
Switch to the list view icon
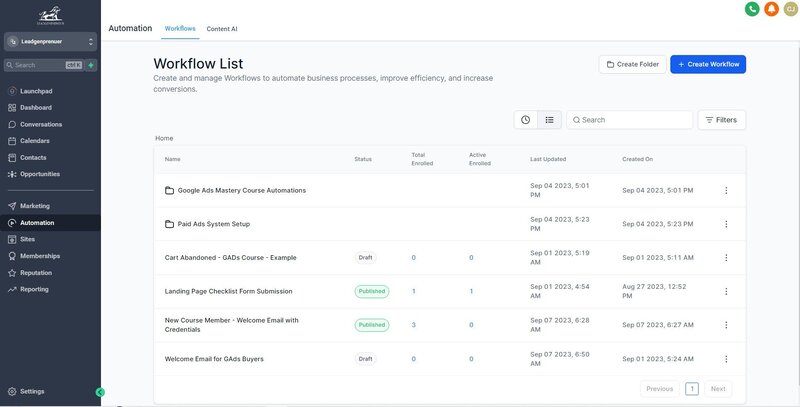coord(549,120)
